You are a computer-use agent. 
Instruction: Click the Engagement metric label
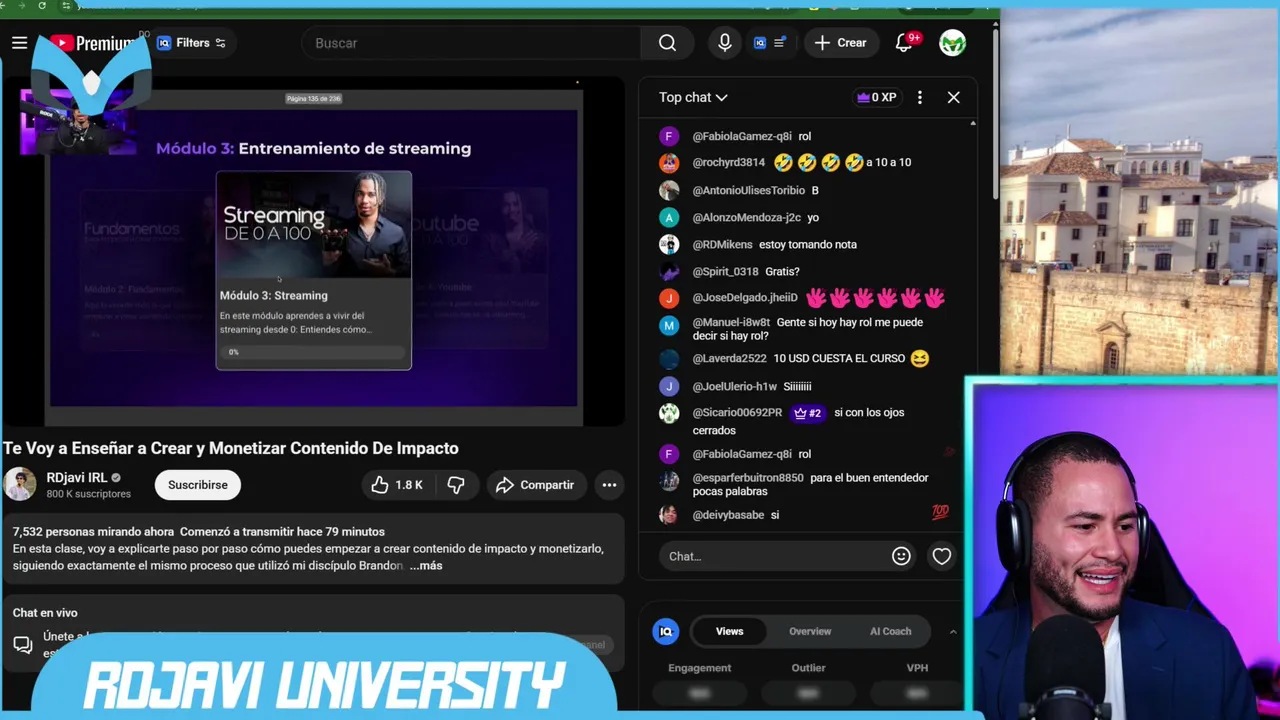[x=700, y=668]
